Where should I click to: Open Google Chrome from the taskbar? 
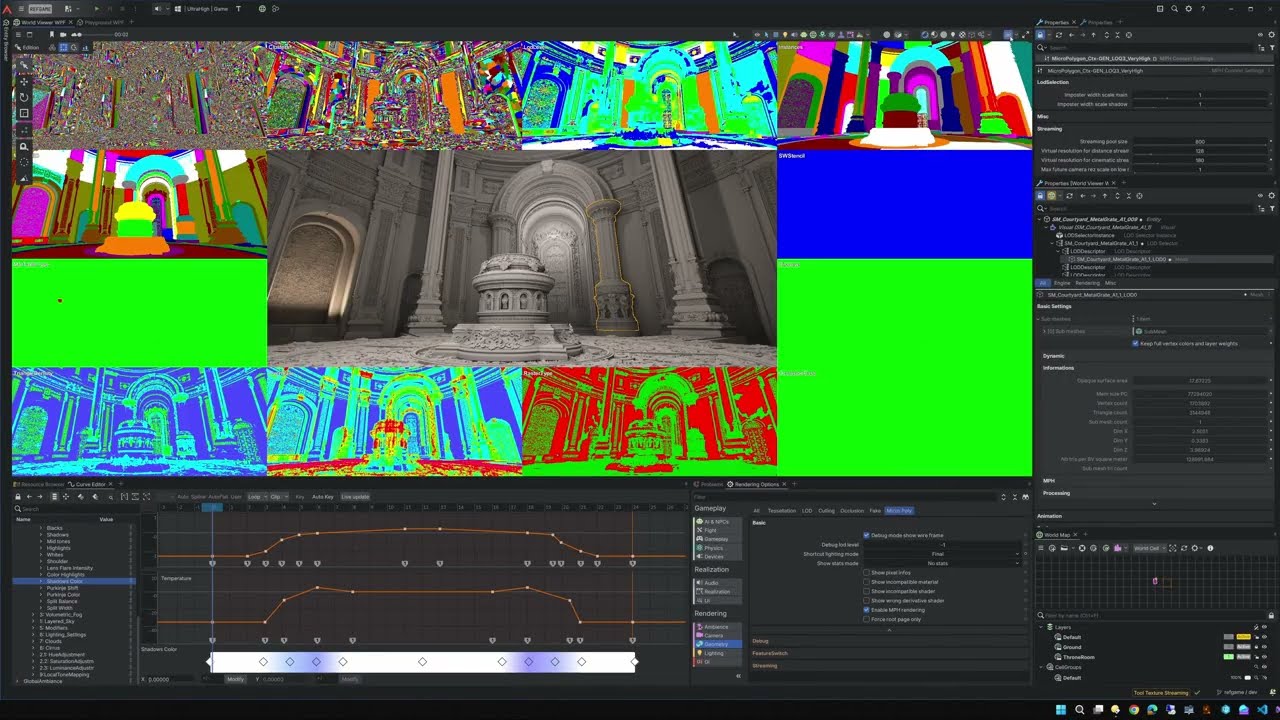click(1134, 709)
